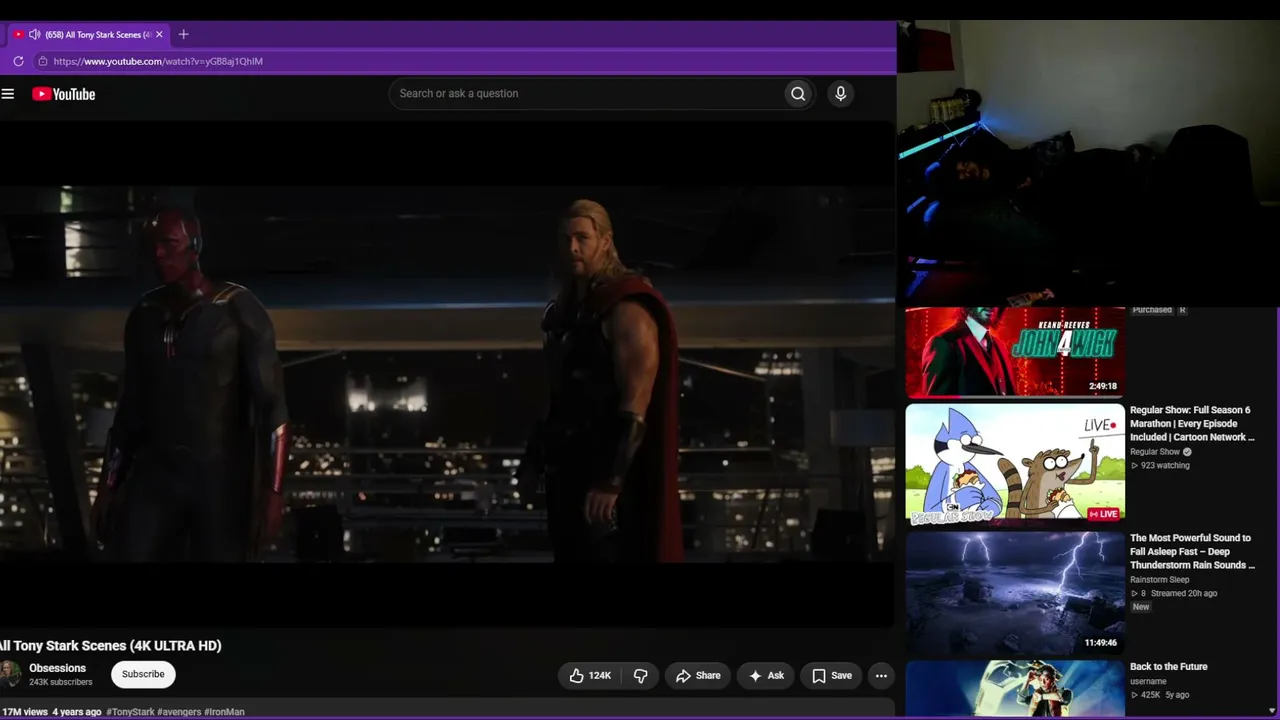This screenshot has height=720, width=1280.
Task: Open a new browser tab
Action: [183, 34]
